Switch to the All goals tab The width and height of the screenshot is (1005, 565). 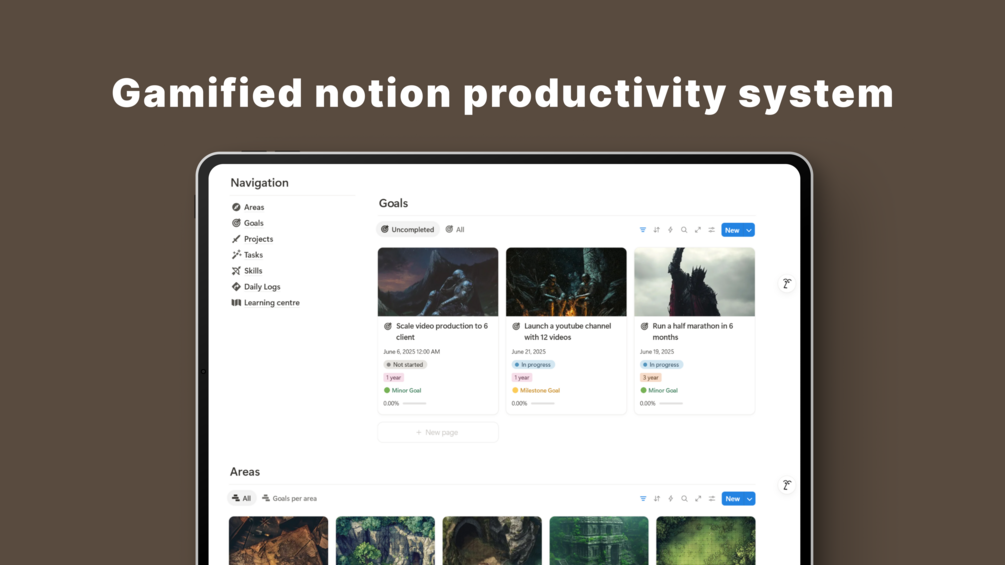[455, 229]
